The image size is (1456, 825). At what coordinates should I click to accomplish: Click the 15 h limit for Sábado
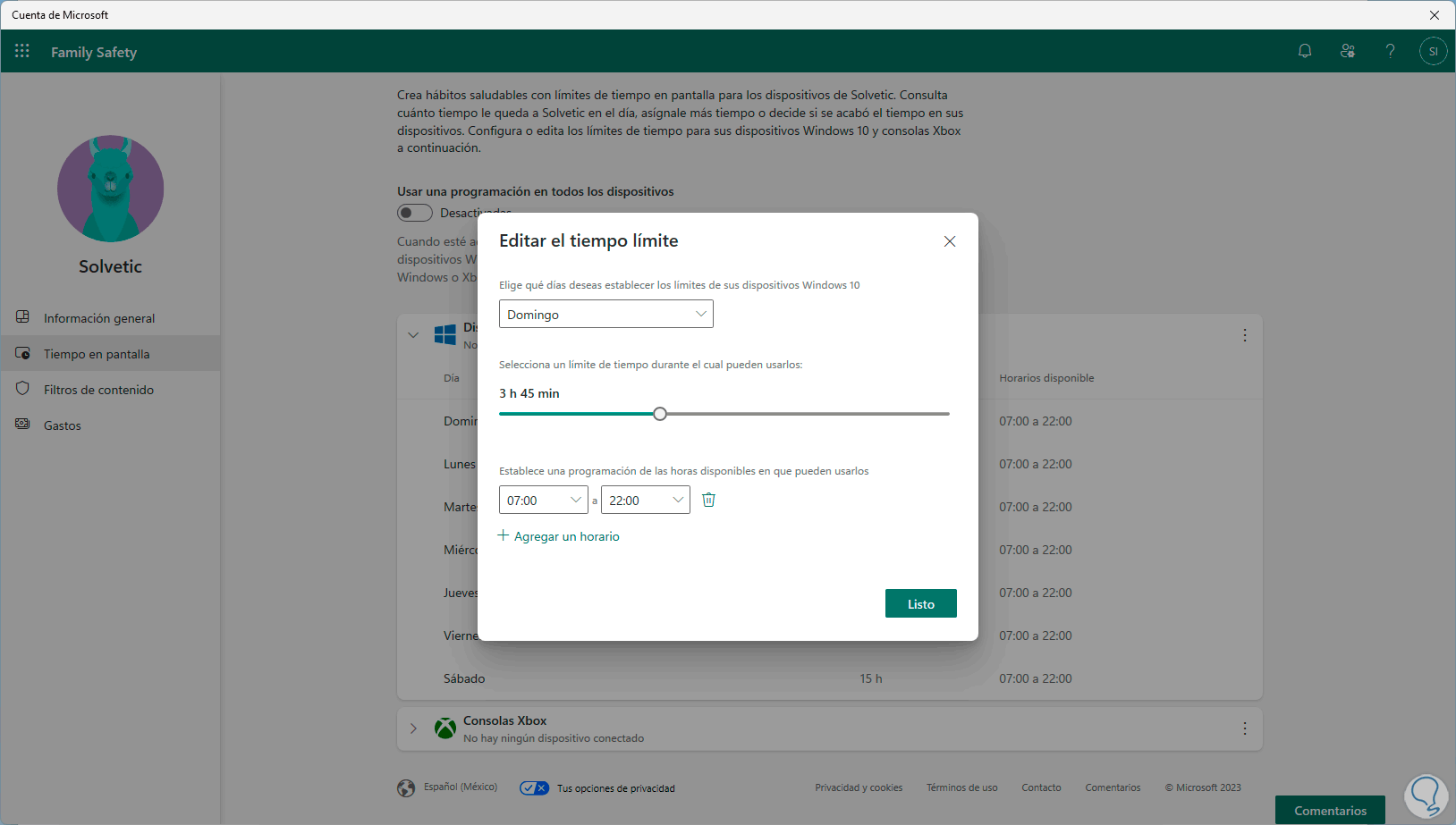click(x=871, y=678)
